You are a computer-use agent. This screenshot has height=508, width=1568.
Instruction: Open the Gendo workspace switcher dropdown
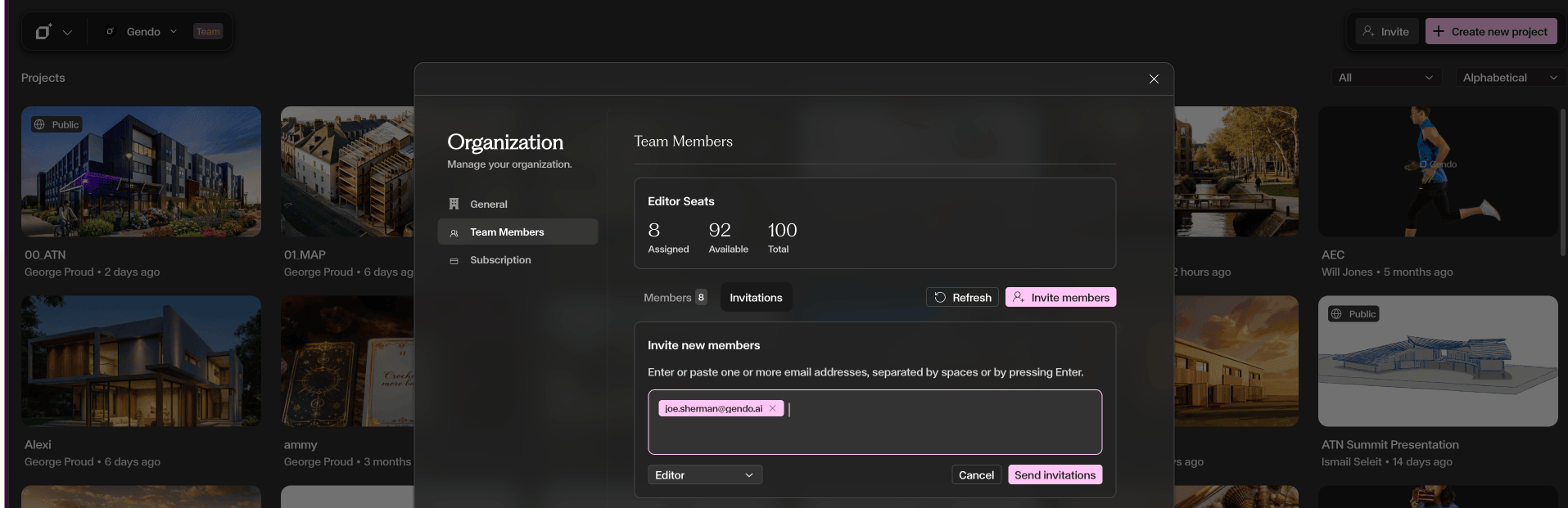point(142,32)
